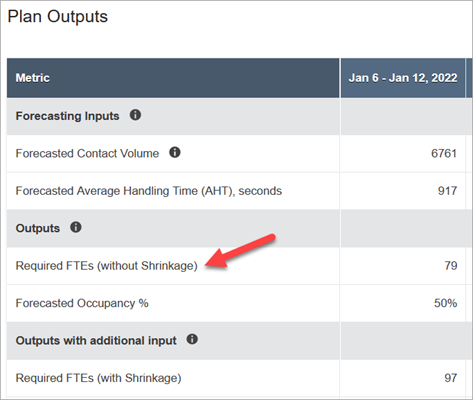473x400 pixels.
Task: Click the Plan Outputs title
Action: pyautogui.click(x=58, y=16)
